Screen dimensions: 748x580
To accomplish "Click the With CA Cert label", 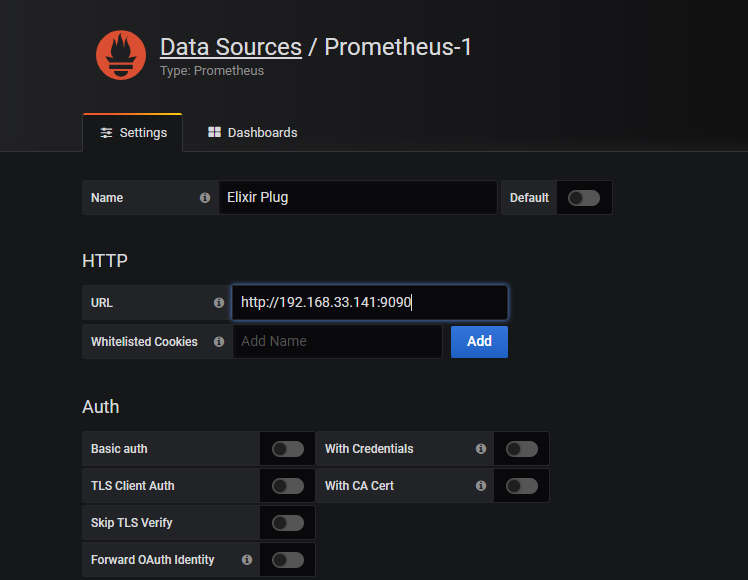I will tap(359, 486).
